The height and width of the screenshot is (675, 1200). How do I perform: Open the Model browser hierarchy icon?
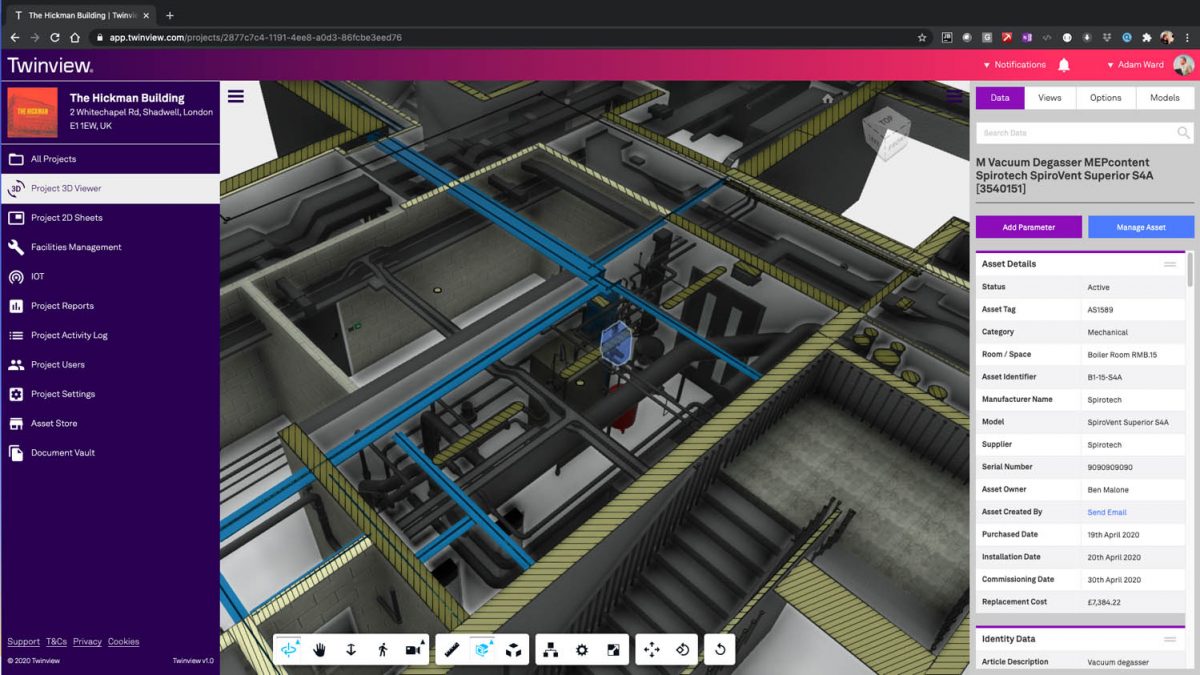(x=550, y=650)
